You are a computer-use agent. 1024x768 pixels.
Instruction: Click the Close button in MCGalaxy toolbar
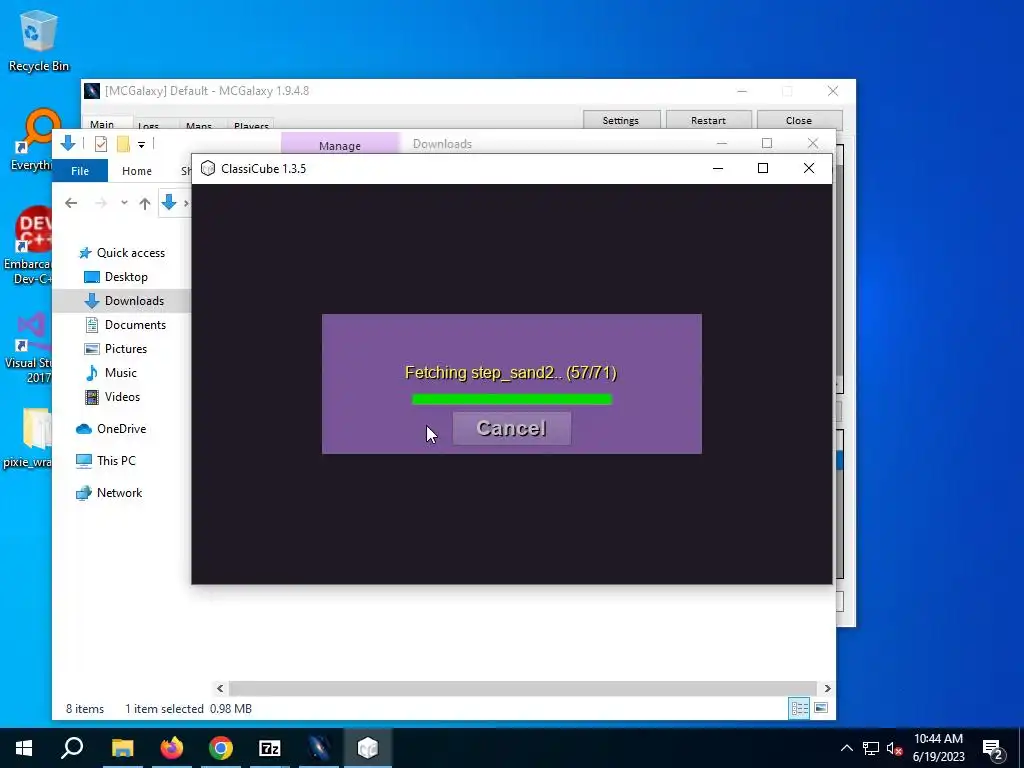pyautogui.click(x=798, y=120)
